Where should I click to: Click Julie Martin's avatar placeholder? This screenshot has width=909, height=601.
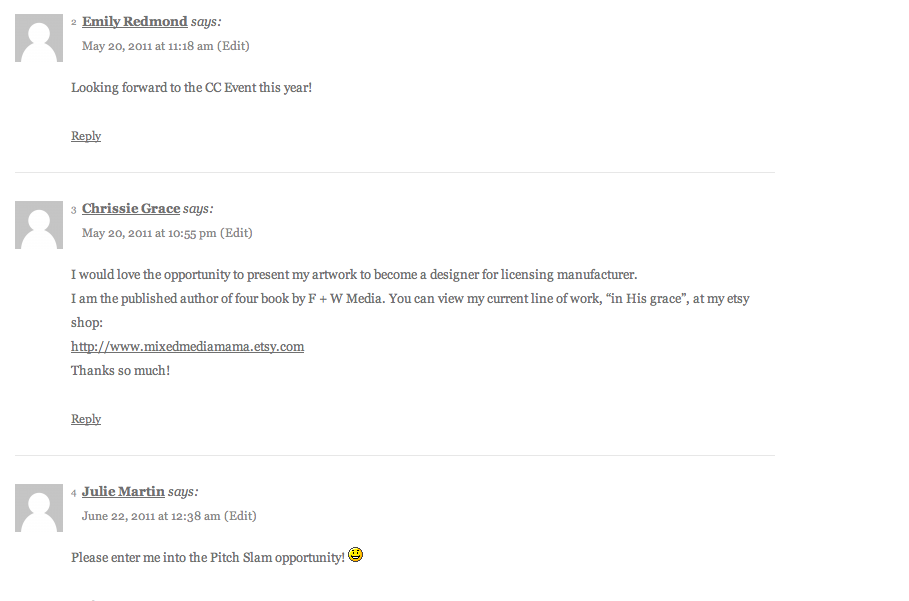[x=39, y=508]
